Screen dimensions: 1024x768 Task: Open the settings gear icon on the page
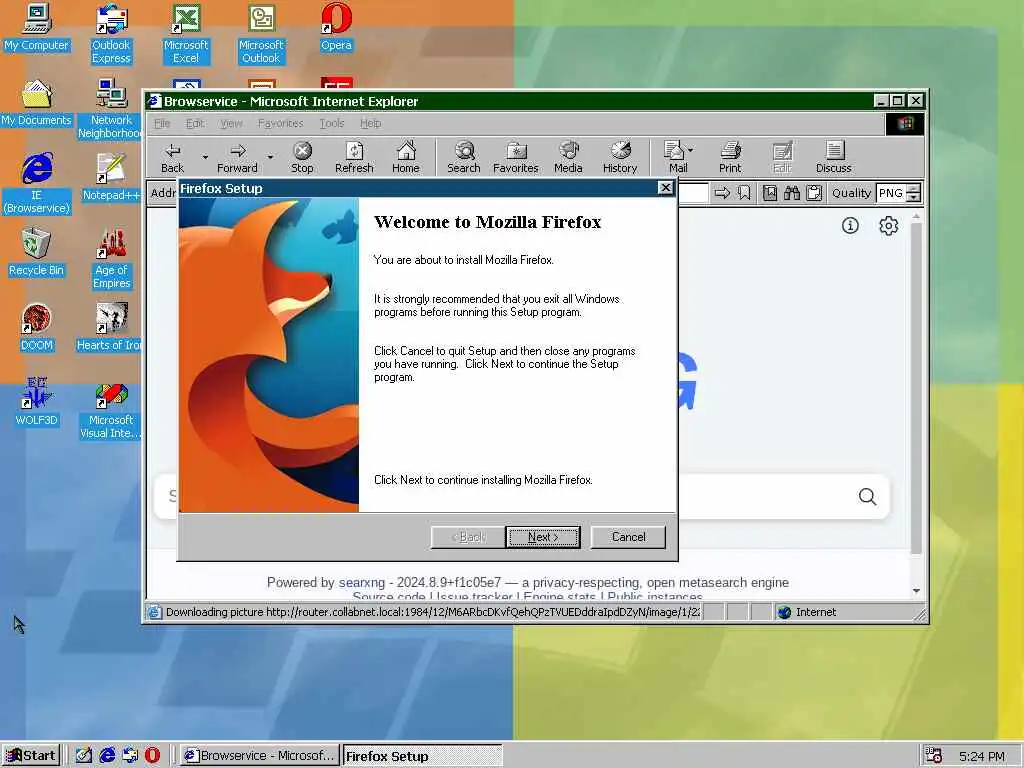(x=888, y=225)
